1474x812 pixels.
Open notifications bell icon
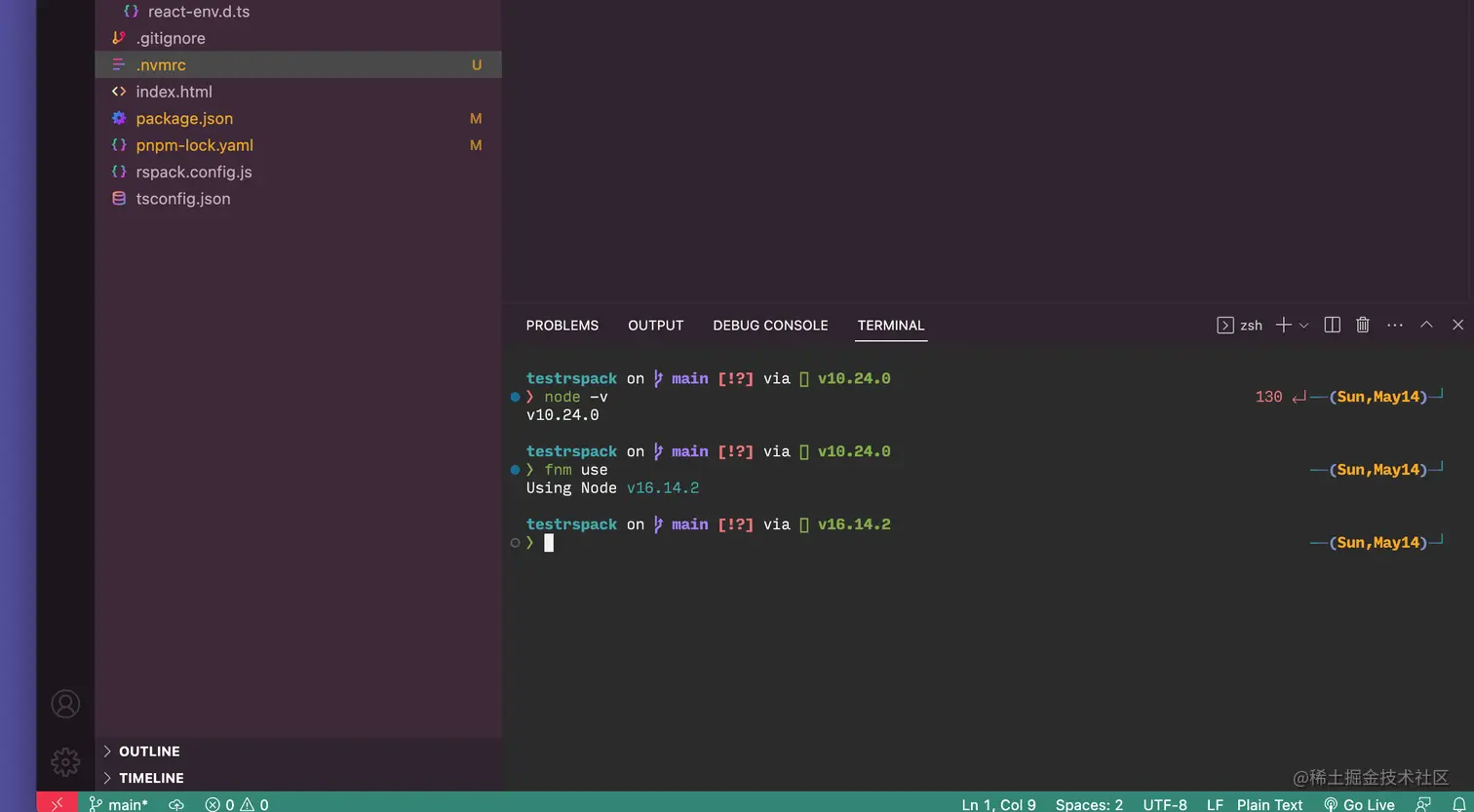pyautogui.click(x=1458, y=804)
